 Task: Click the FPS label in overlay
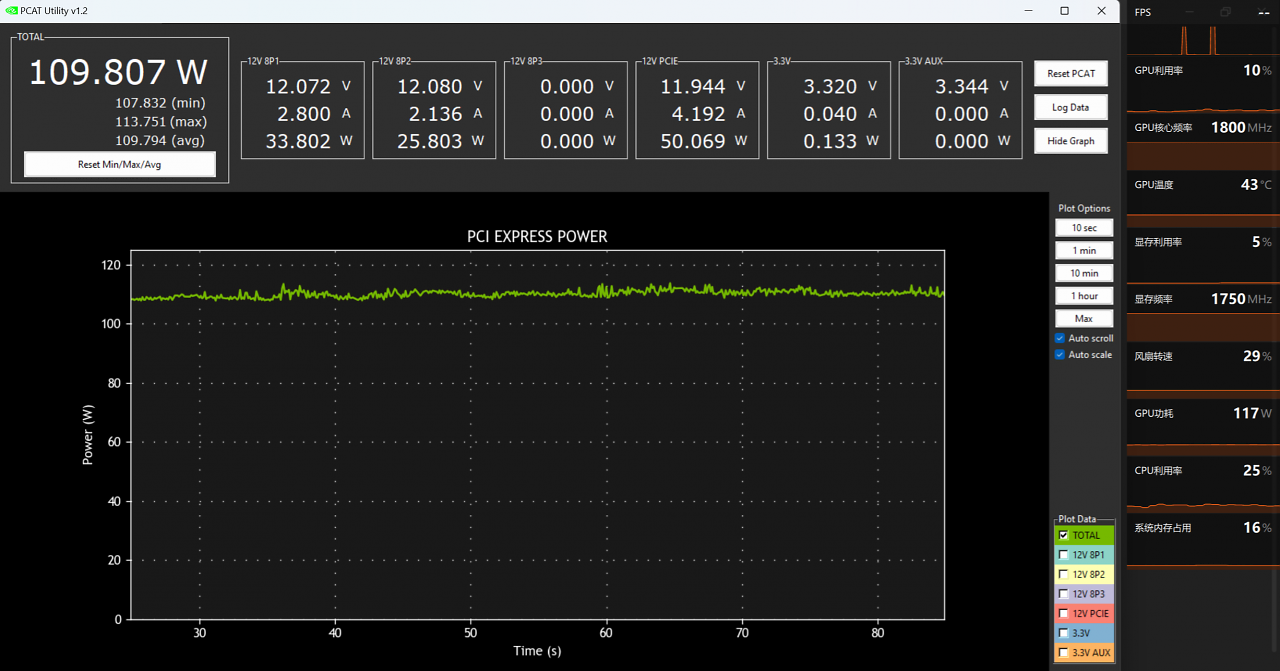1143,12
